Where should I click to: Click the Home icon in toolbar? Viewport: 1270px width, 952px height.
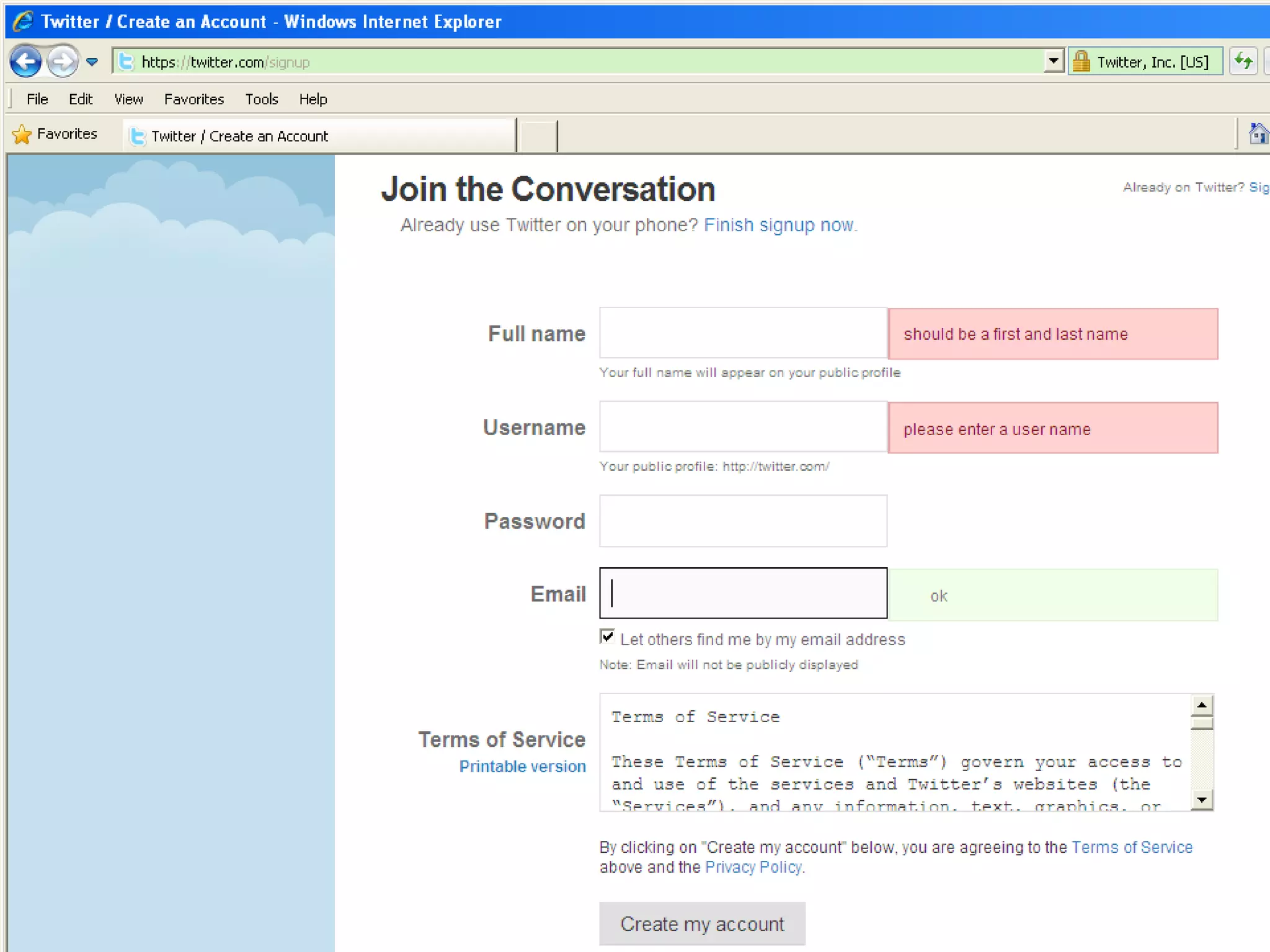[1258, 134]
